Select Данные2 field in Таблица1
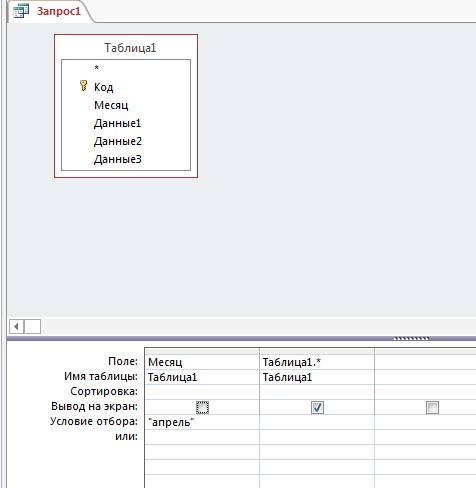 [x=118, y=141]
